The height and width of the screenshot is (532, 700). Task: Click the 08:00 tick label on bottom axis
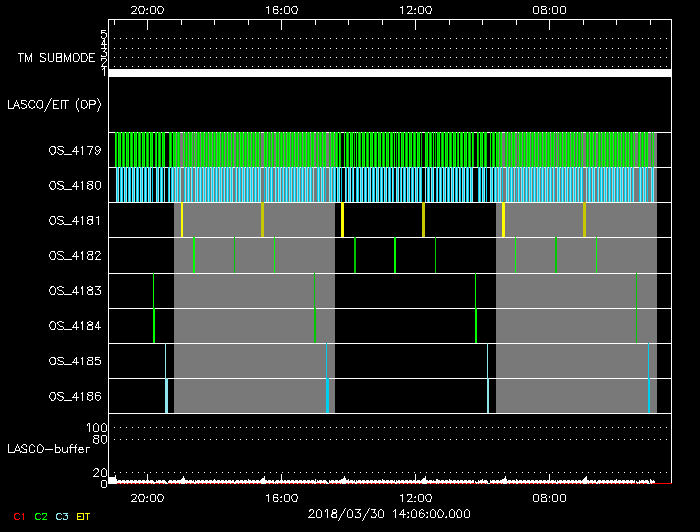coord(549,497)
